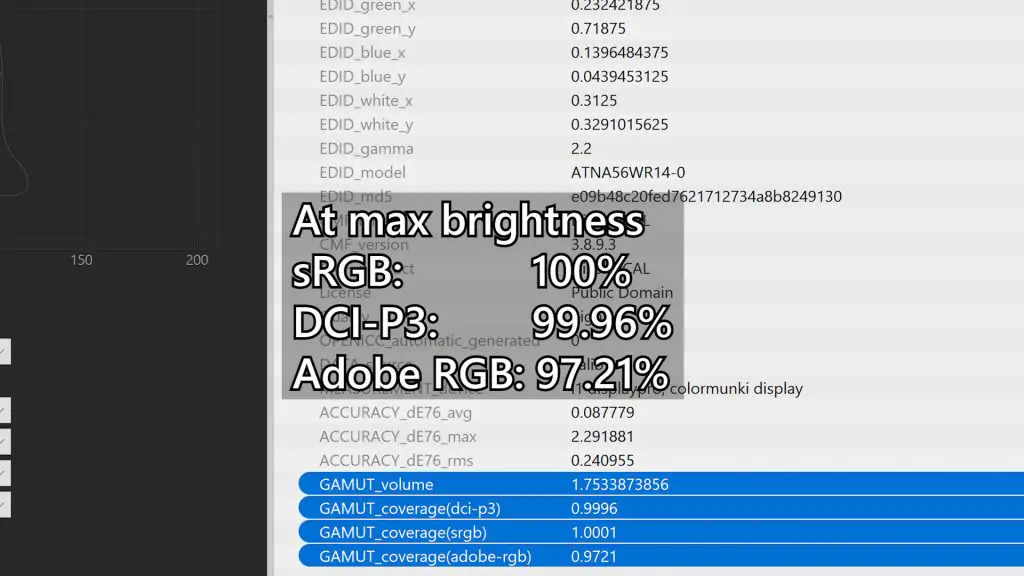This screenshot has width=1024, height=576.
Task: Click the value 0.0439453125
Action: pyautogui.click(x=619, y=77)
